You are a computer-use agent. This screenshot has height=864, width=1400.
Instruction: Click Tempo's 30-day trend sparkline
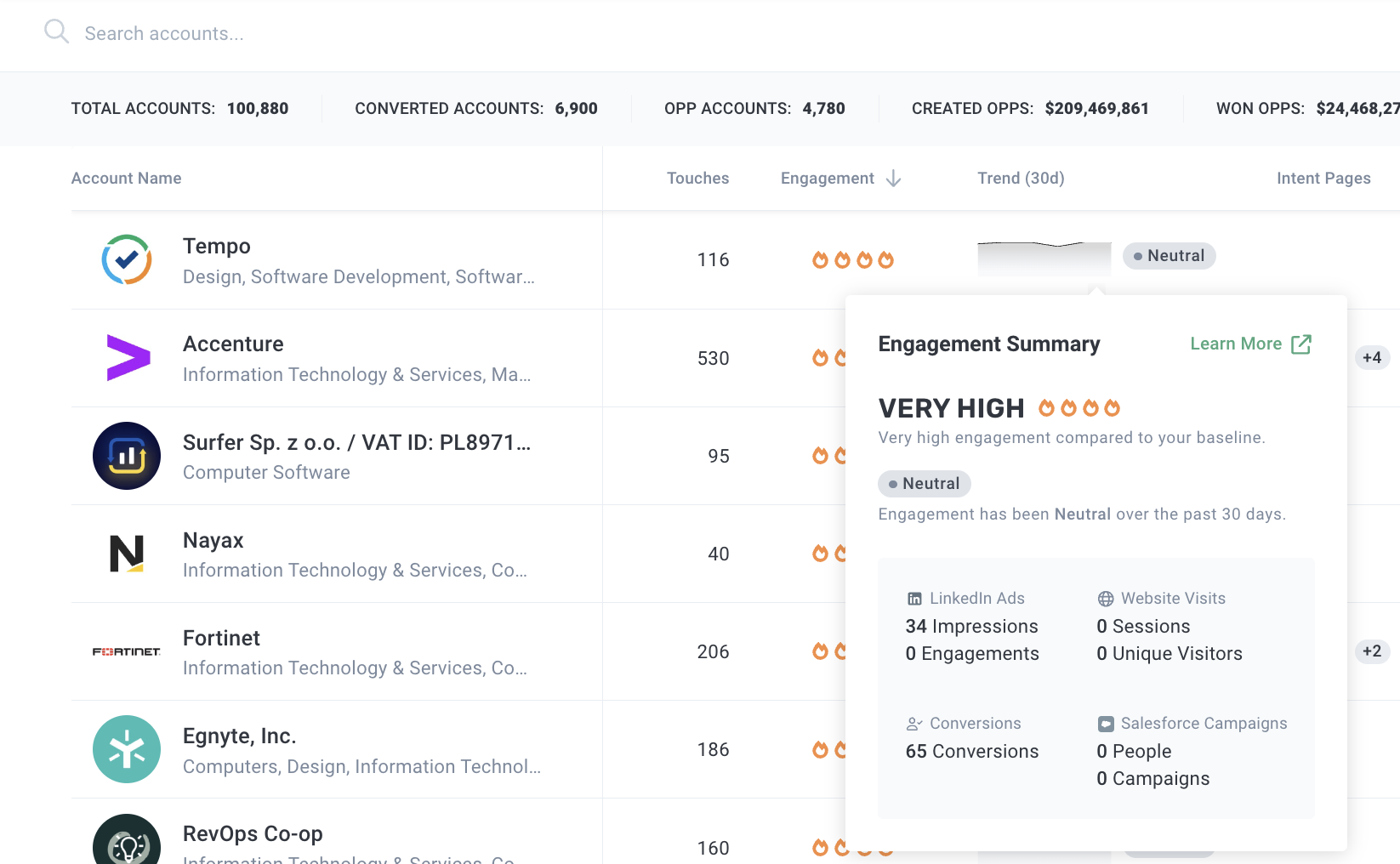click(1044, 258)
